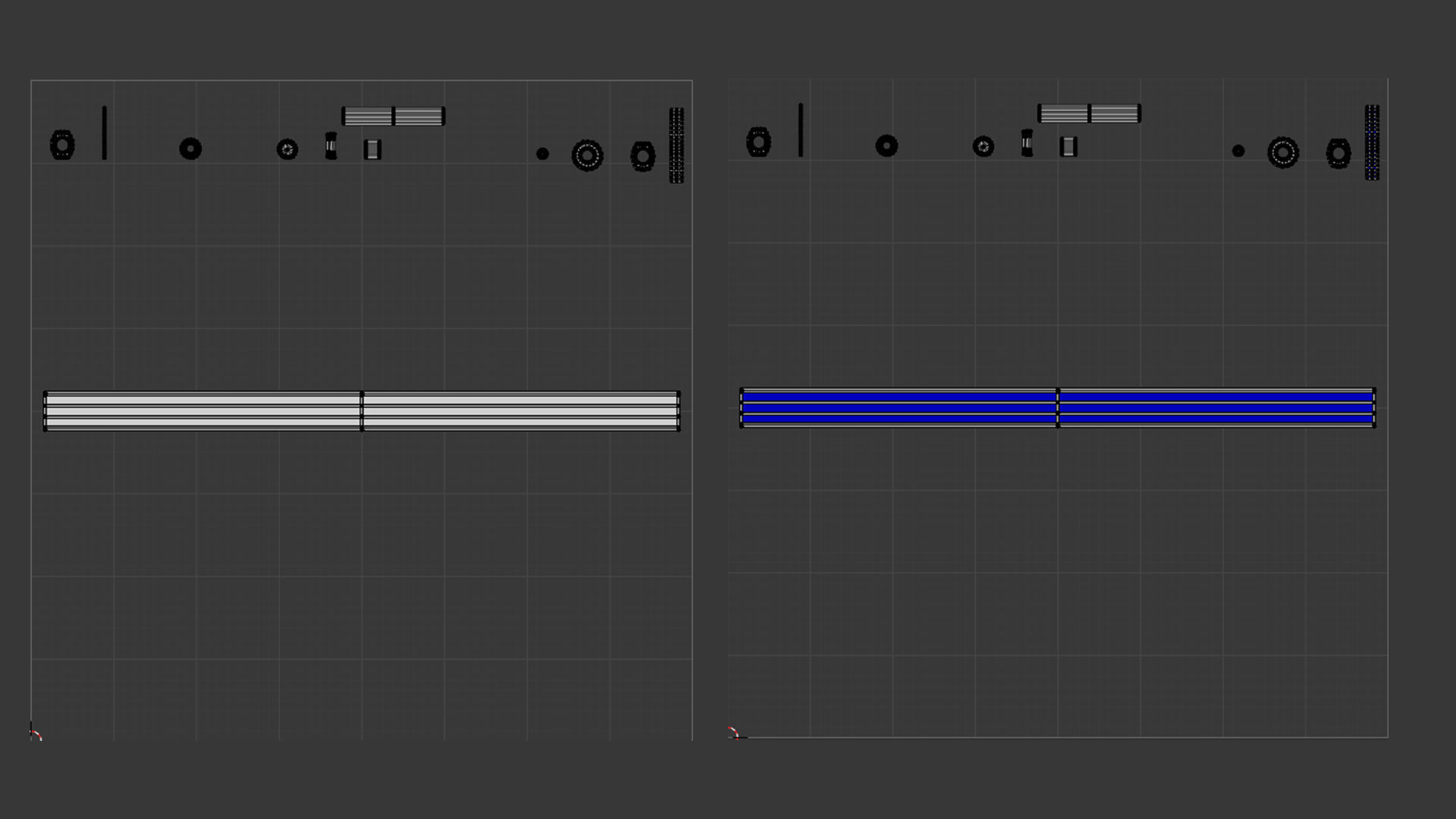The height and width of the screenshot is (819, 1456).
Task: Select the small square island in right layout
Action: [1068, 146]
